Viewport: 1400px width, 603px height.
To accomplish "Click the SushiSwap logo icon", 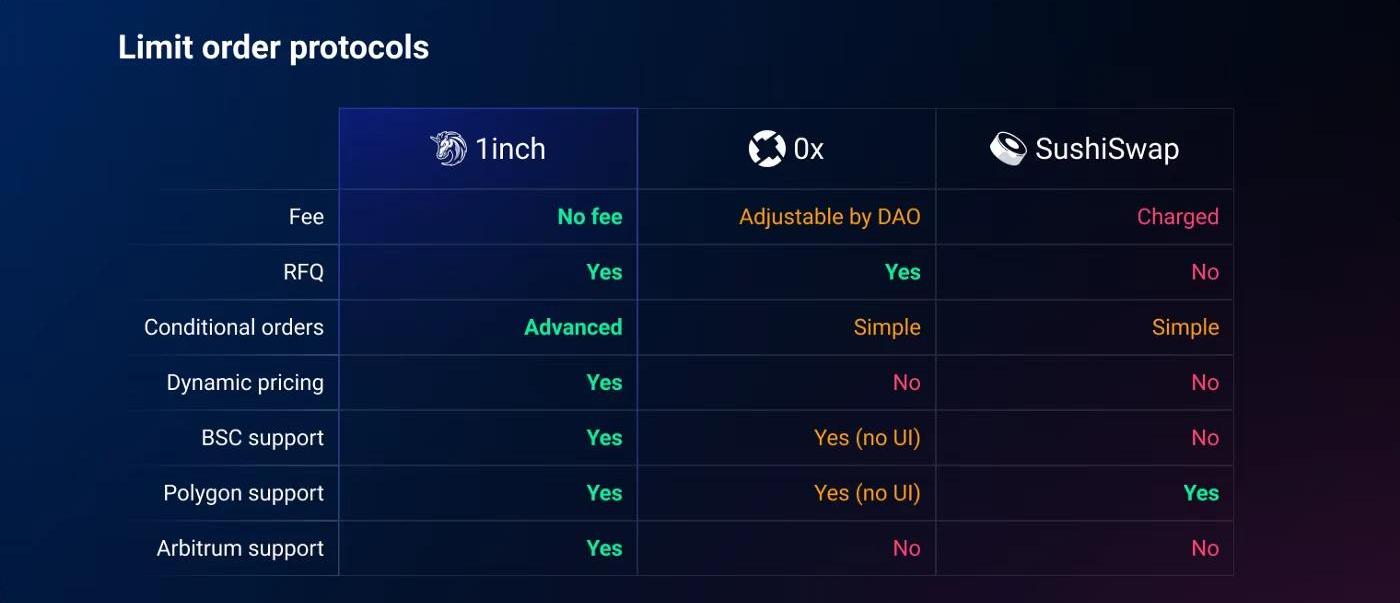I will pos(1008,149).
